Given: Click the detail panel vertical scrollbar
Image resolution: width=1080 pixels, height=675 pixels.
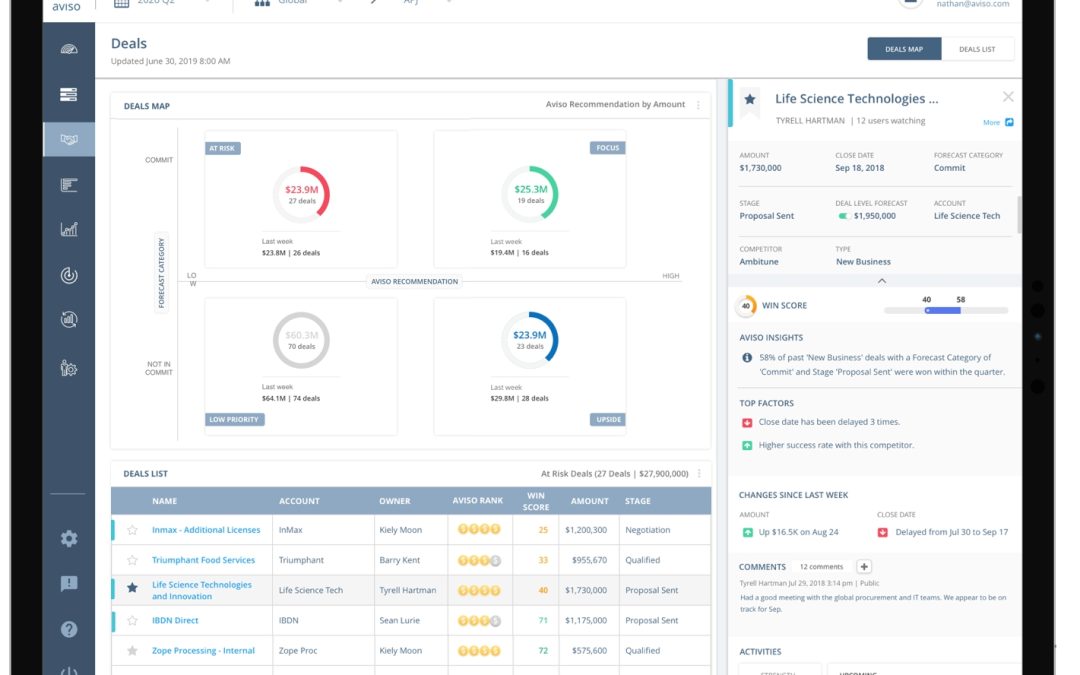Looking at the screenshot, I should 1019,215.
